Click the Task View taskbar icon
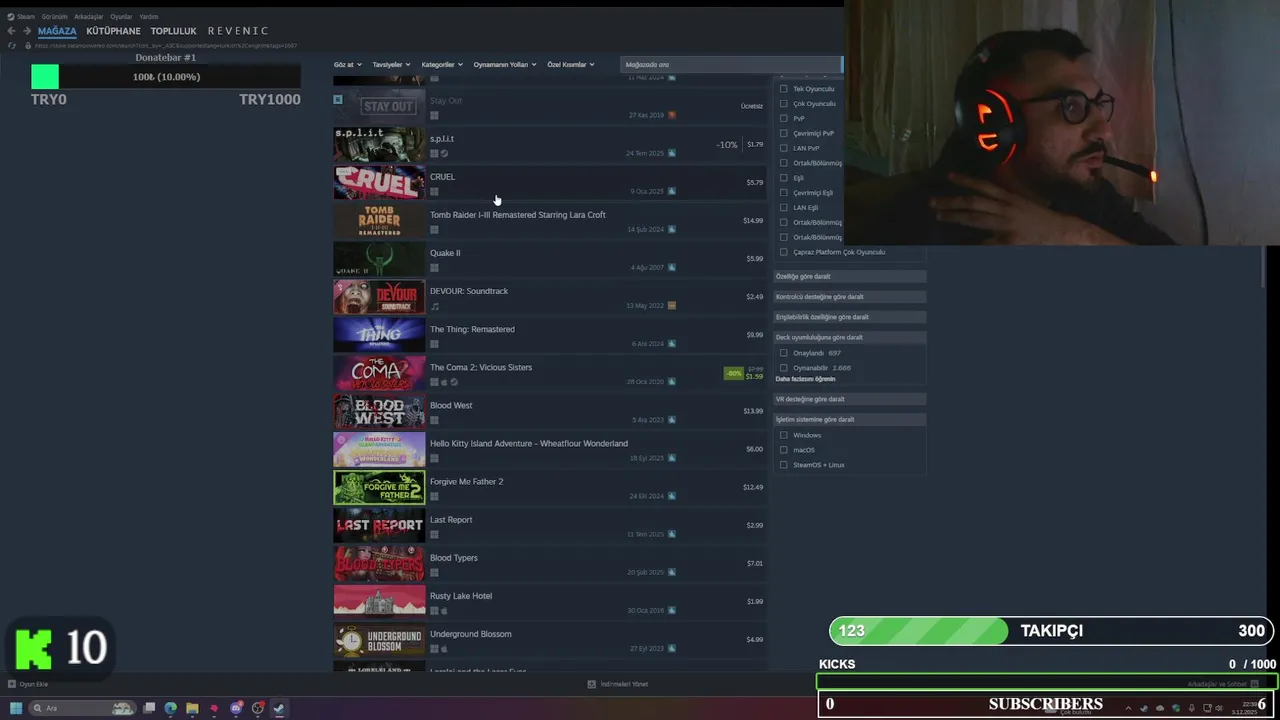Screen dimensions: 1280x720 point(149,708)
